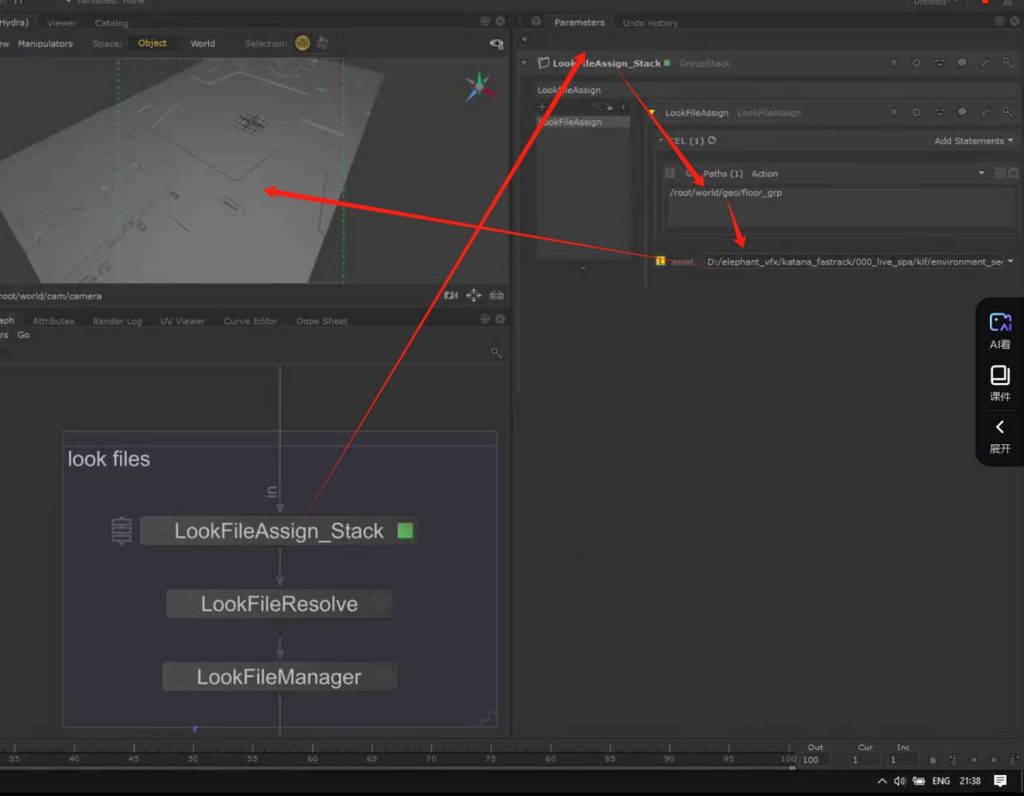1024x796 pixels.
Task: Click the timeline ruler at frame 80
Action: pyautogui.click(x=551, y=759)
